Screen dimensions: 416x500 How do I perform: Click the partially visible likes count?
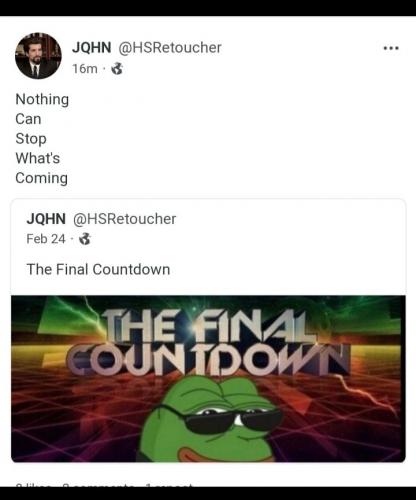point(33,485)
